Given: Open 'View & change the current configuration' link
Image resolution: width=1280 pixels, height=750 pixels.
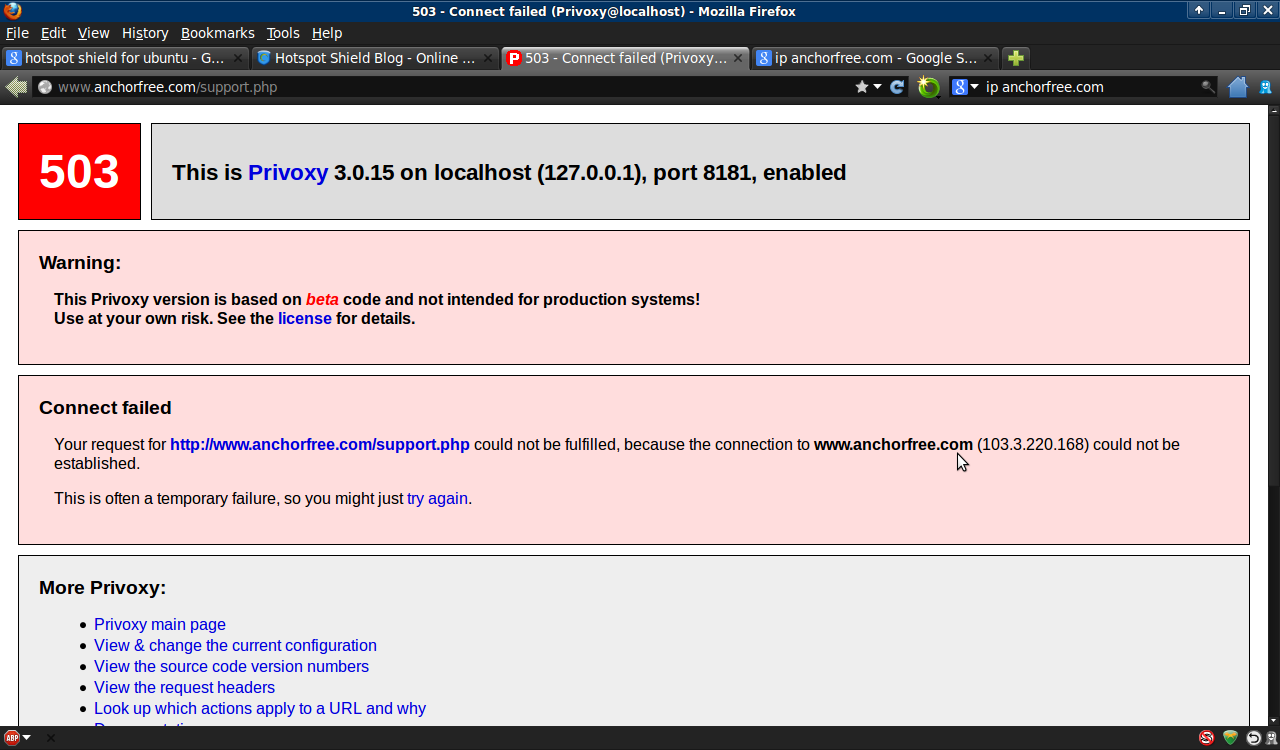Looking at the screenshot, I should pos(235,645).
